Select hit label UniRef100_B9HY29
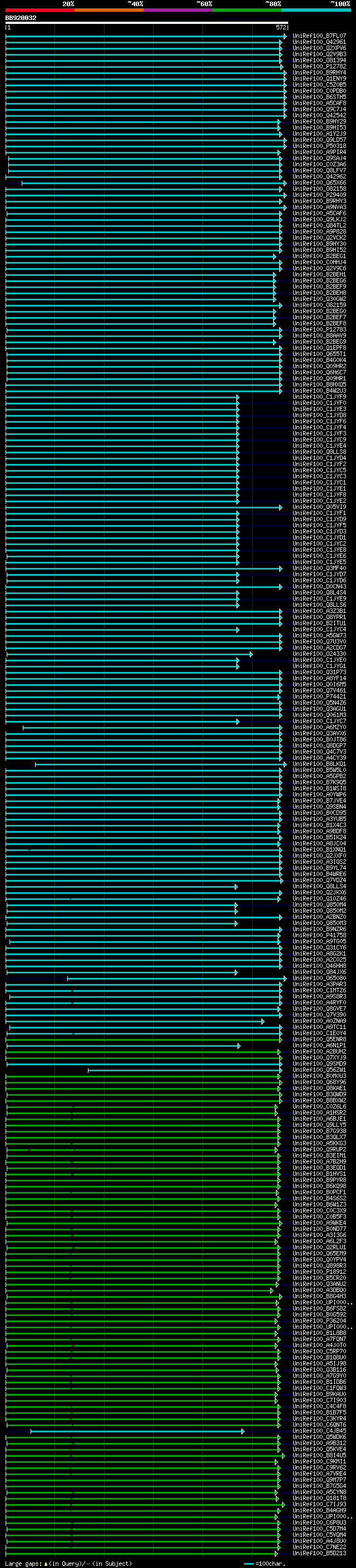This screenshot has height=1568, width=356. coord(319,122)
